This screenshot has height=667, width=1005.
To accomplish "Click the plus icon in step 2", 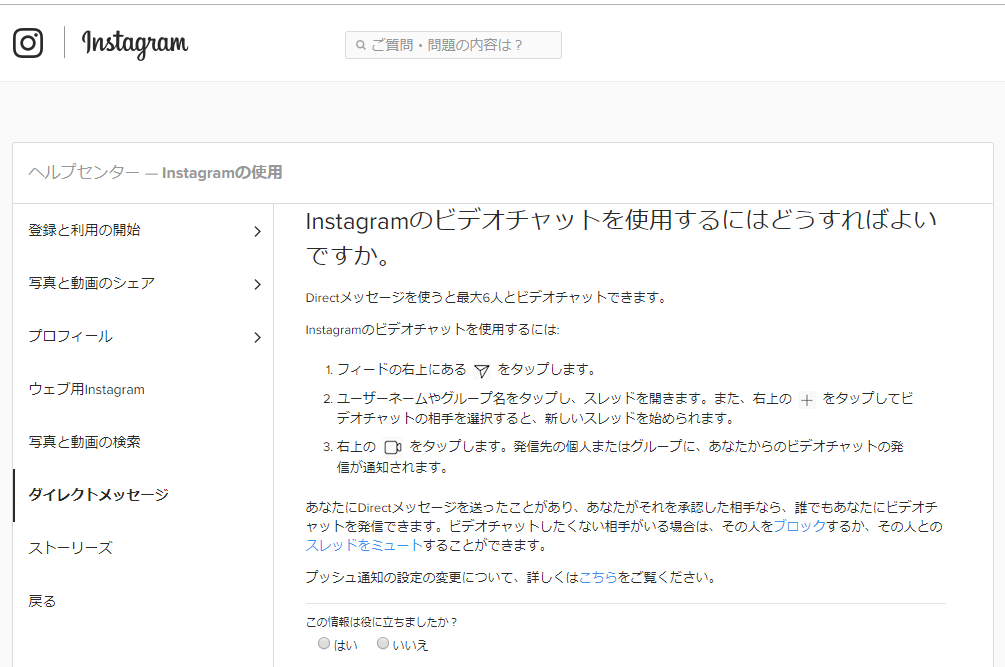I will pyautogui.click(x=807, y=400).
